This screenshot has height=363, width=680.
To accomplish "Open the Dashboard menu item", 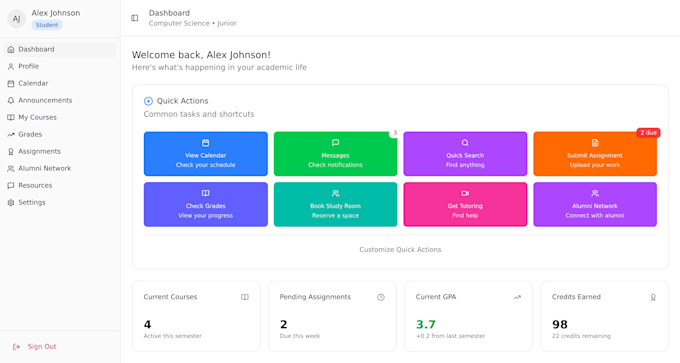I will point(60,49).
